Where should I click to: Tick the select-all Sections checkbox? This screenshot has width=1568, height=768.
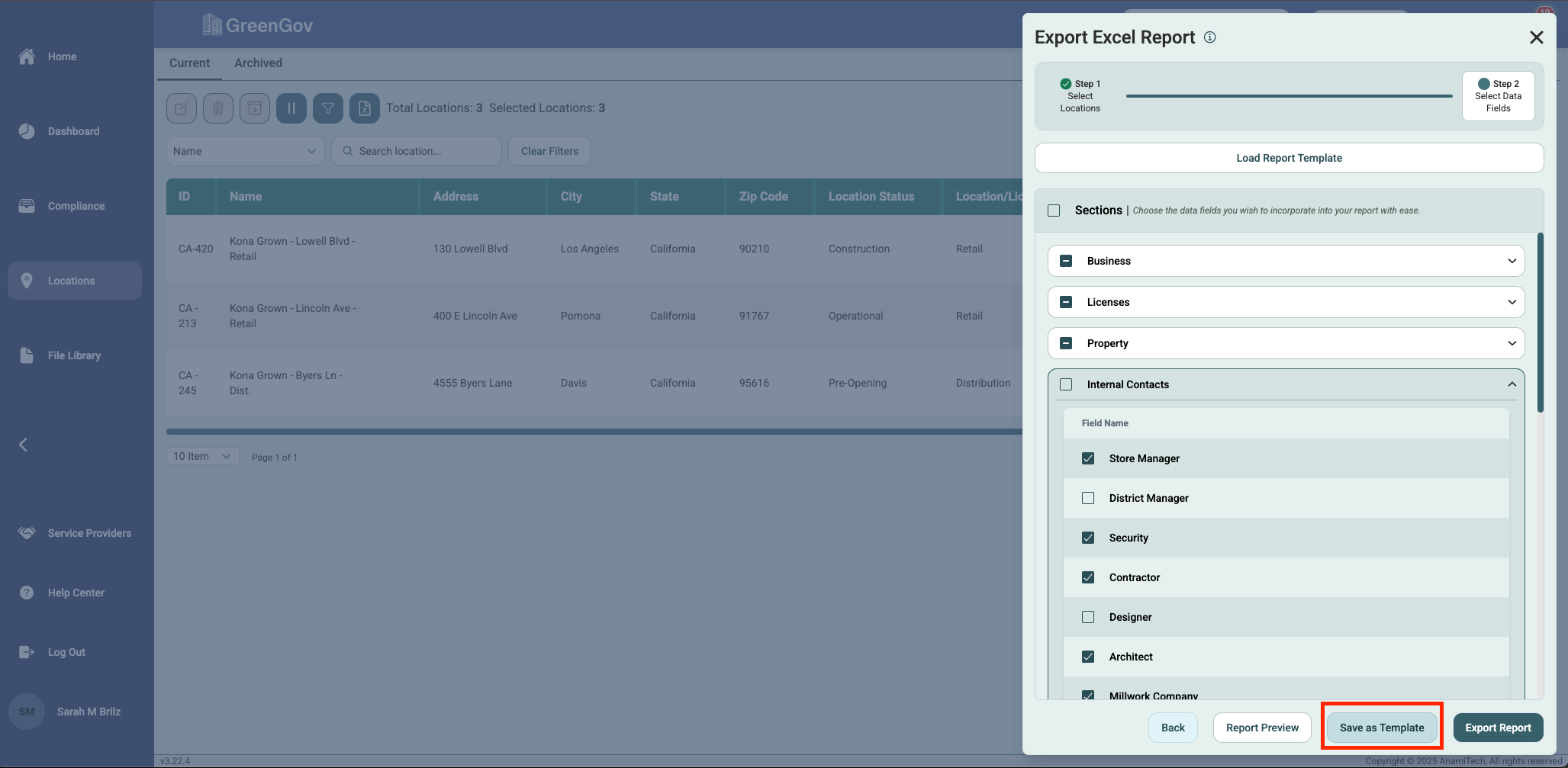[1054, 210]
